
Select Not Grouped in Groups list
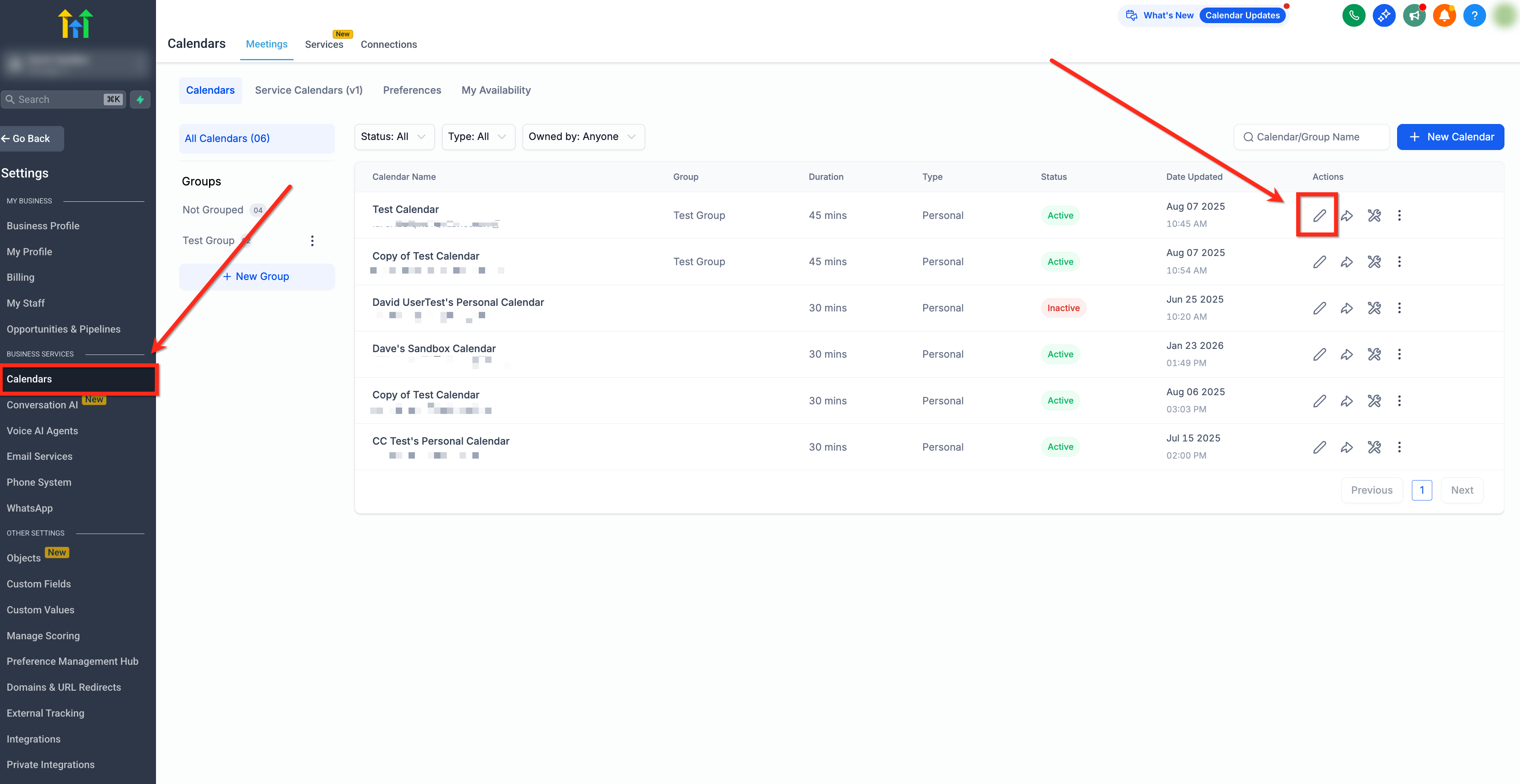point(213,210)
